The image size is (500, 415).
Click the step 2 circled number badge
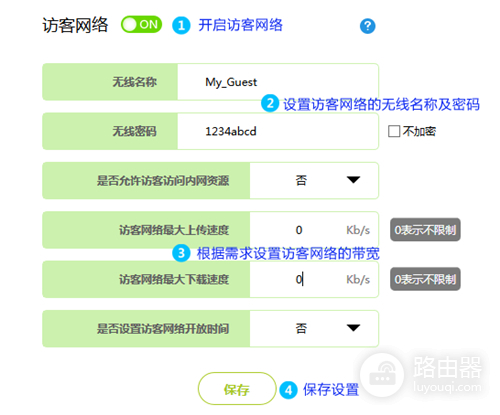pos(270,103)
